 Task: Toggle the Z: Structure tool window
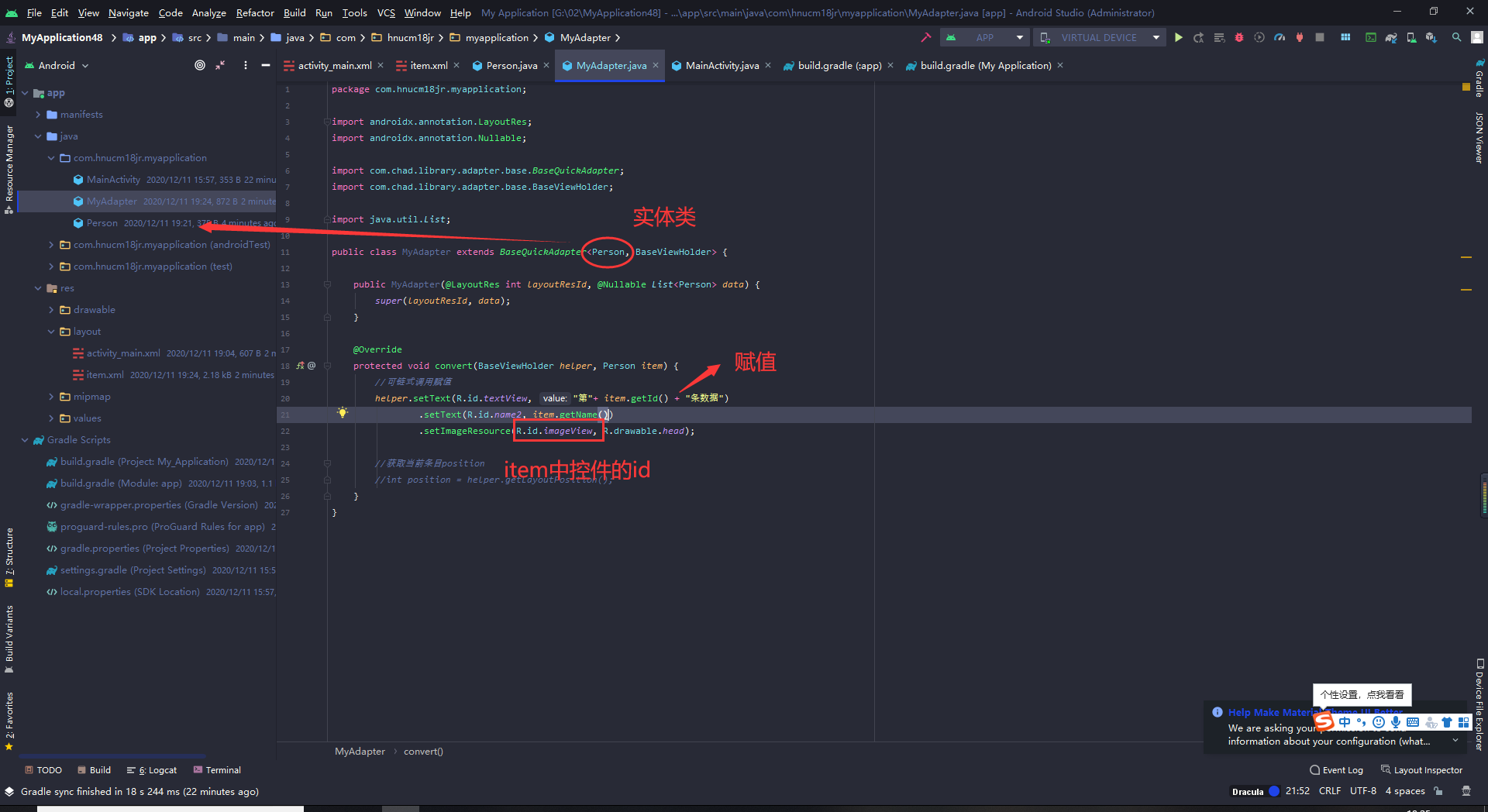[9, 556]
